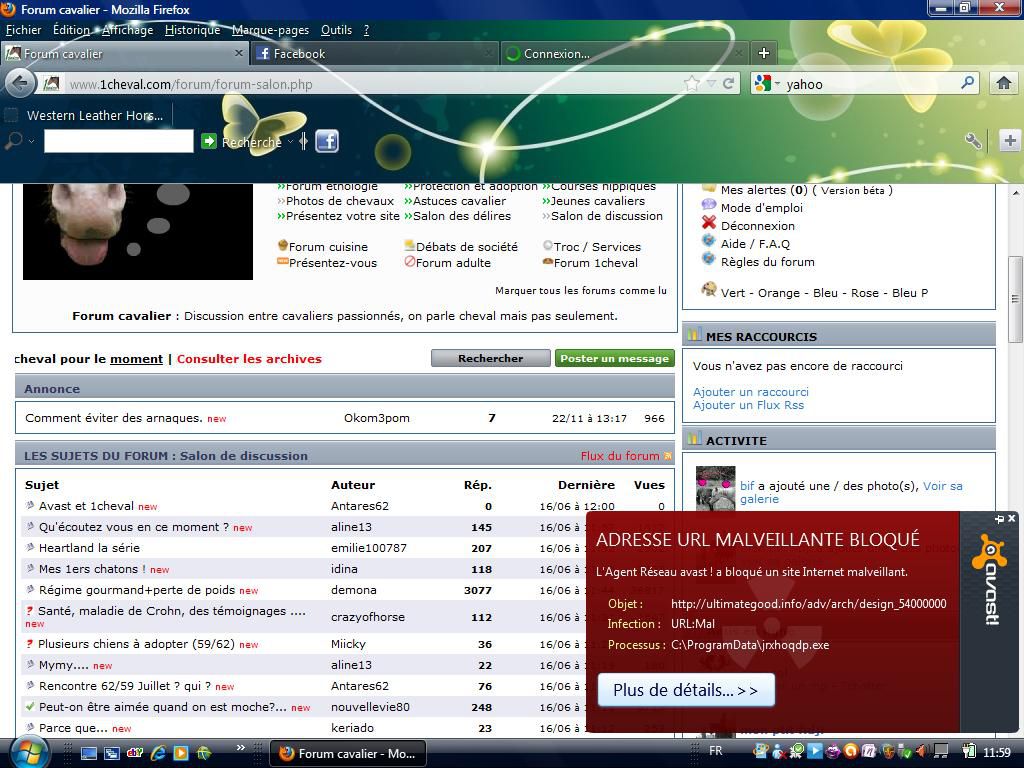Click the Déconnexion red cross icon

tap(709, 225)
